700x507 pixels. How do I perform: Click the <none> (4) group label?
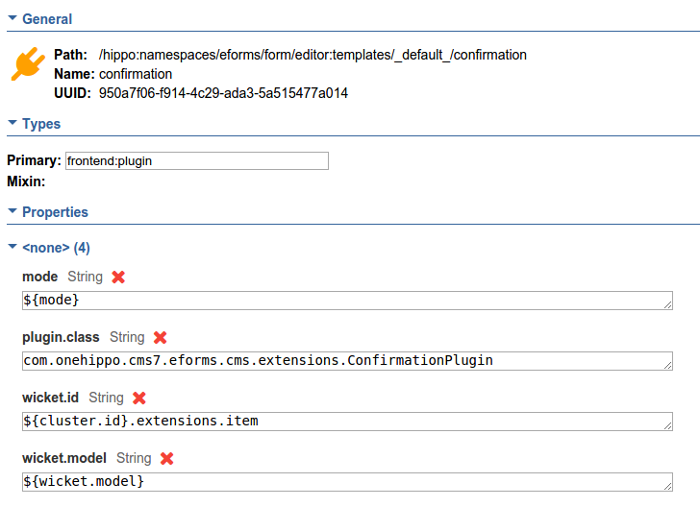pos(56,248)
